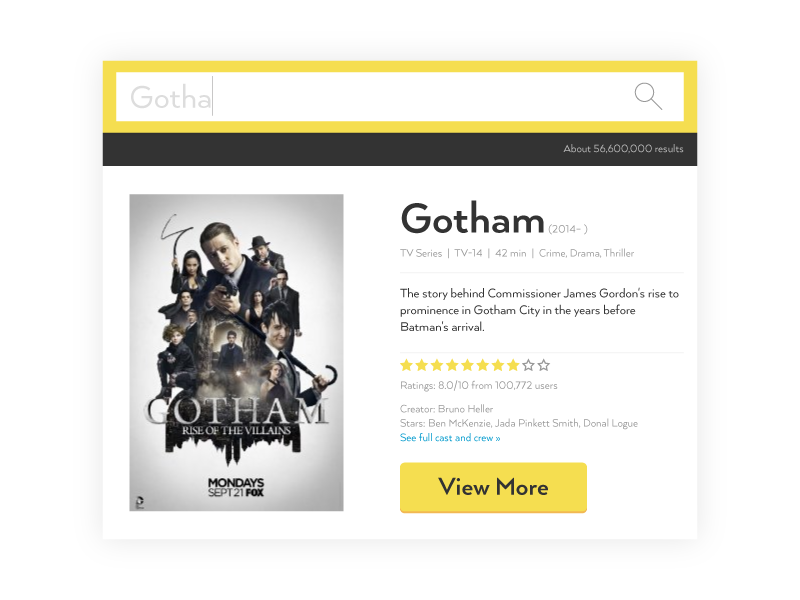
Task: Click the Gotham title heading
Action: click(x=472, y=219)
